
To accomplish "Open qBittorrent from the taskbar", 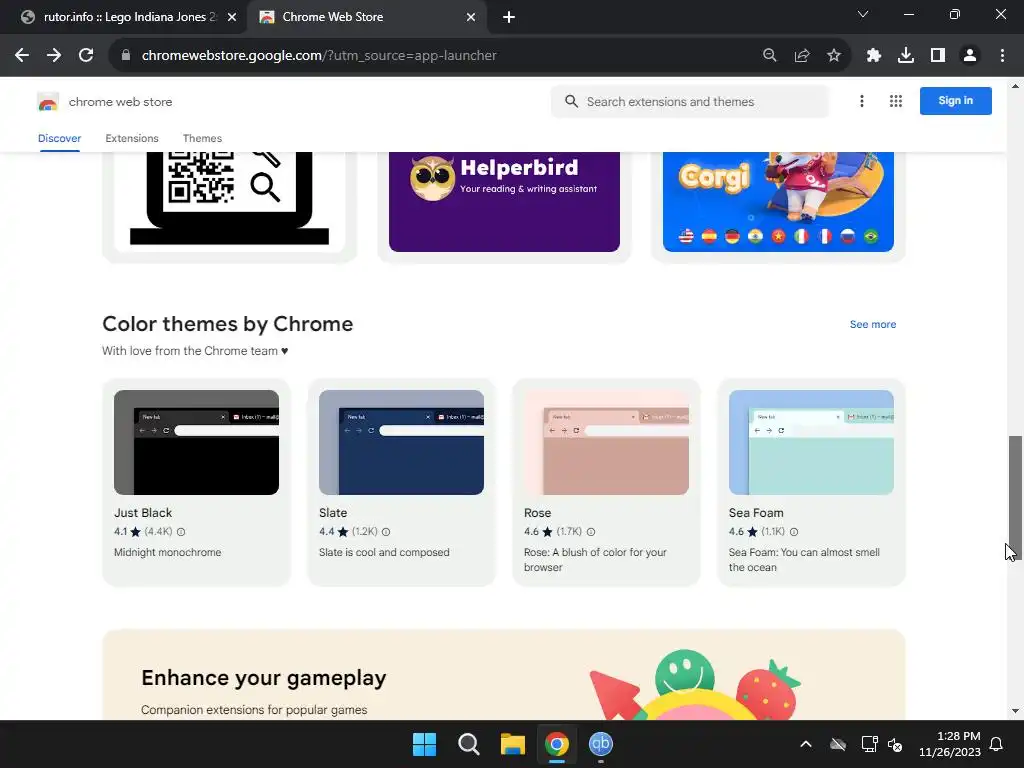I will pos(601,744).
